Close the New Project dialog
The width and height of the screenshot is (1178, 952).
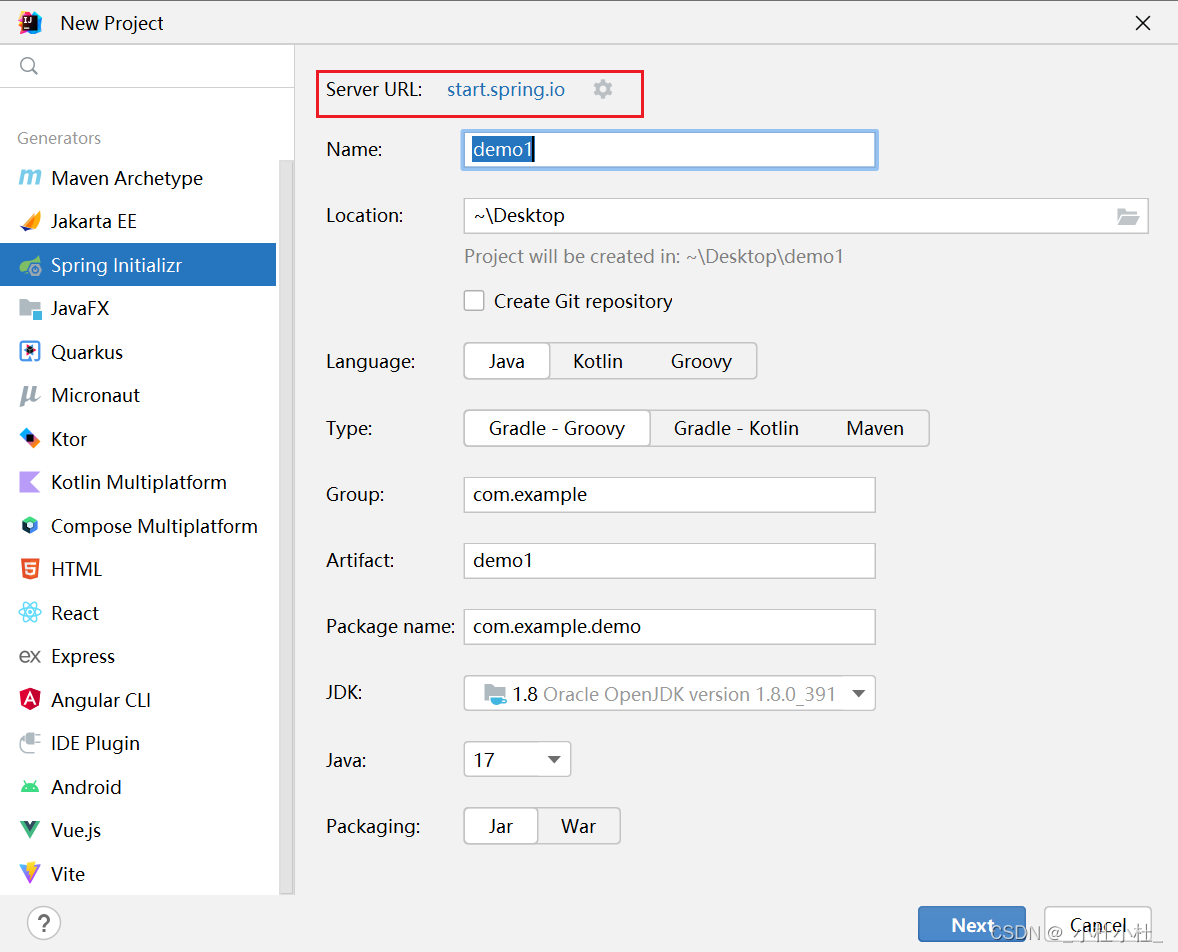click(x=1143, y=23)
